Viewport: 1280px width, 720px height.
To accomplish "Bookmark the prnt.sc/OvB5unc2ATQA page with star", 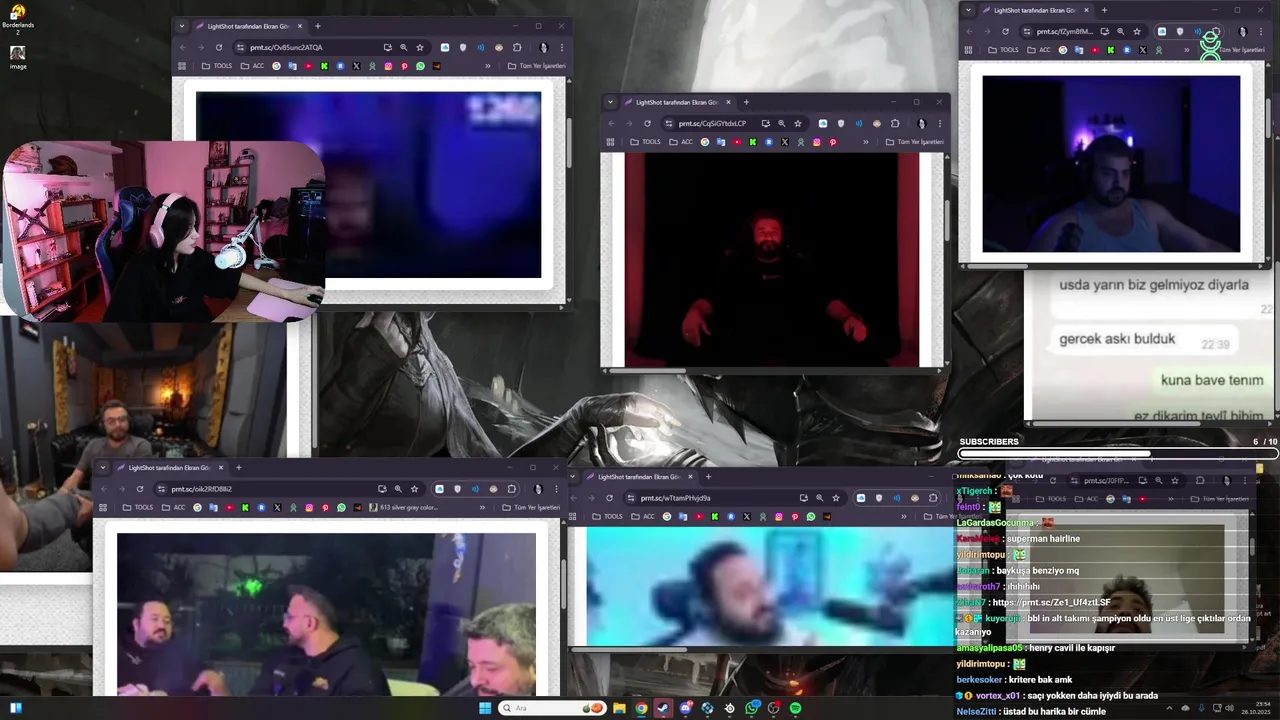I will tap(420, 47).
